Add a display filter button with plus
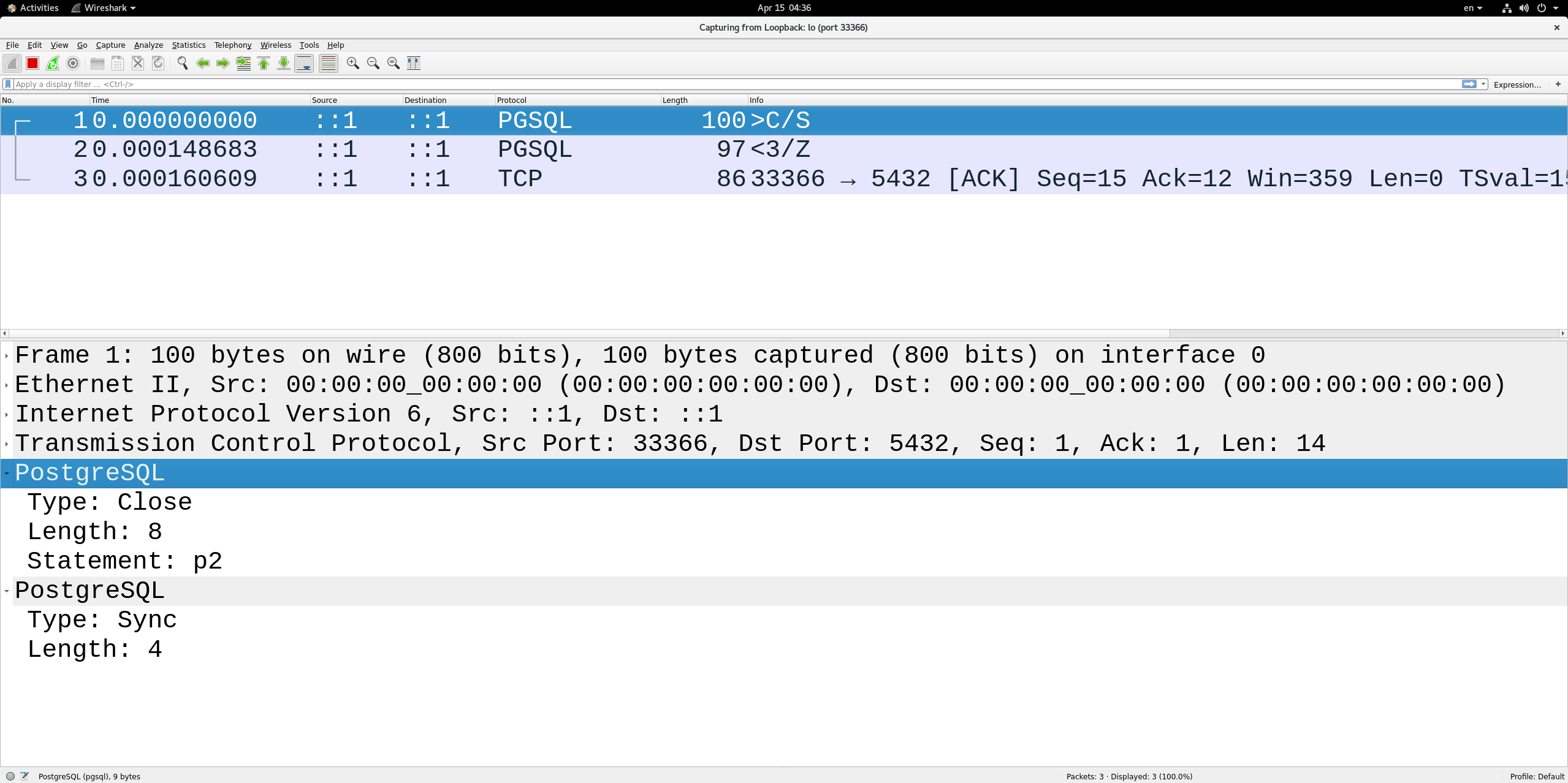The height and width of the screenshot is (783, 1568). tap(1558, 84)
